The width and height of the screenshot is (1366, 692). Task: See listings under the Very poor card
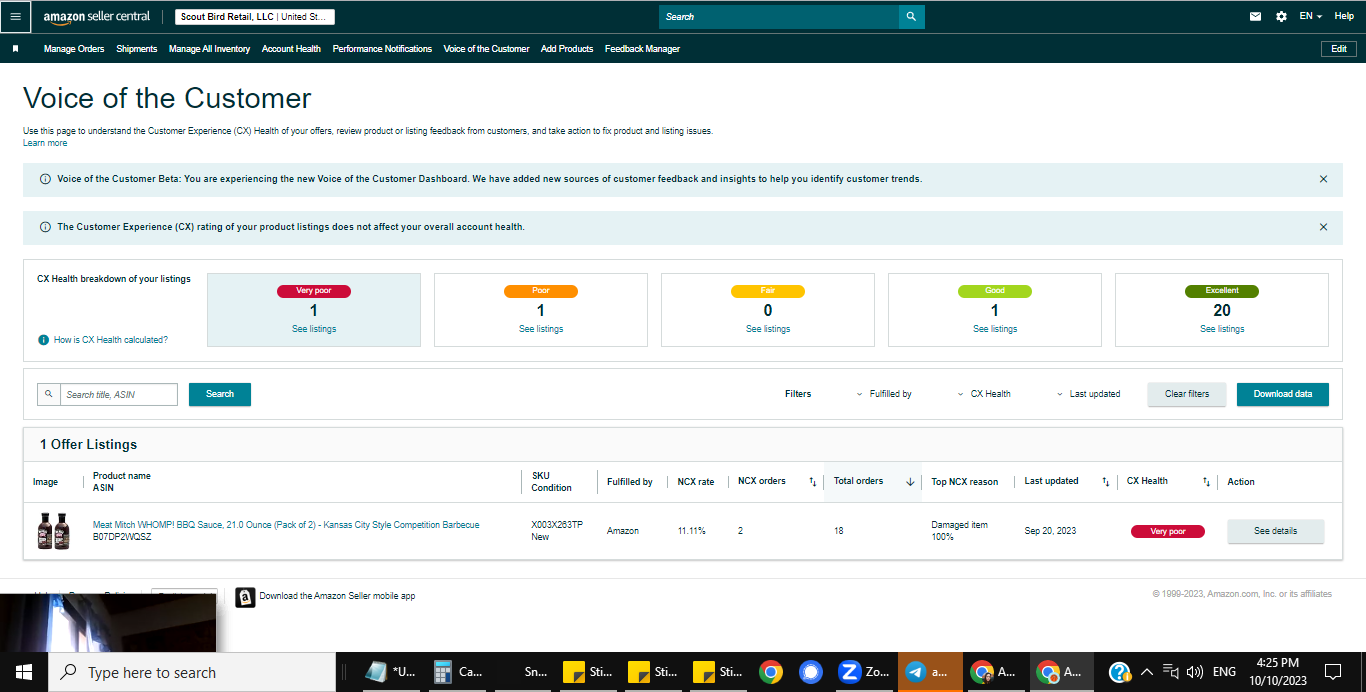pos(314,329)
